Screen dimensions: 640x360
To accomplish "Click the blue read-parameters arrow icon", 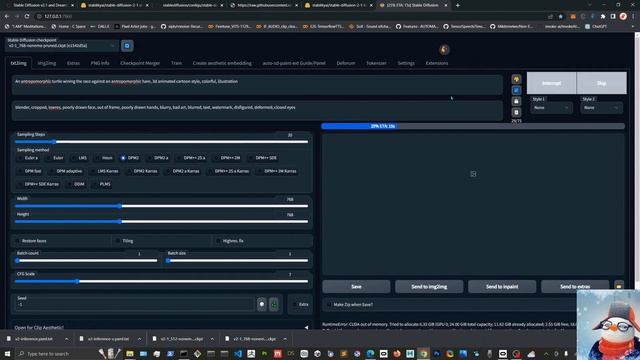I will click(x=516, y=90).
